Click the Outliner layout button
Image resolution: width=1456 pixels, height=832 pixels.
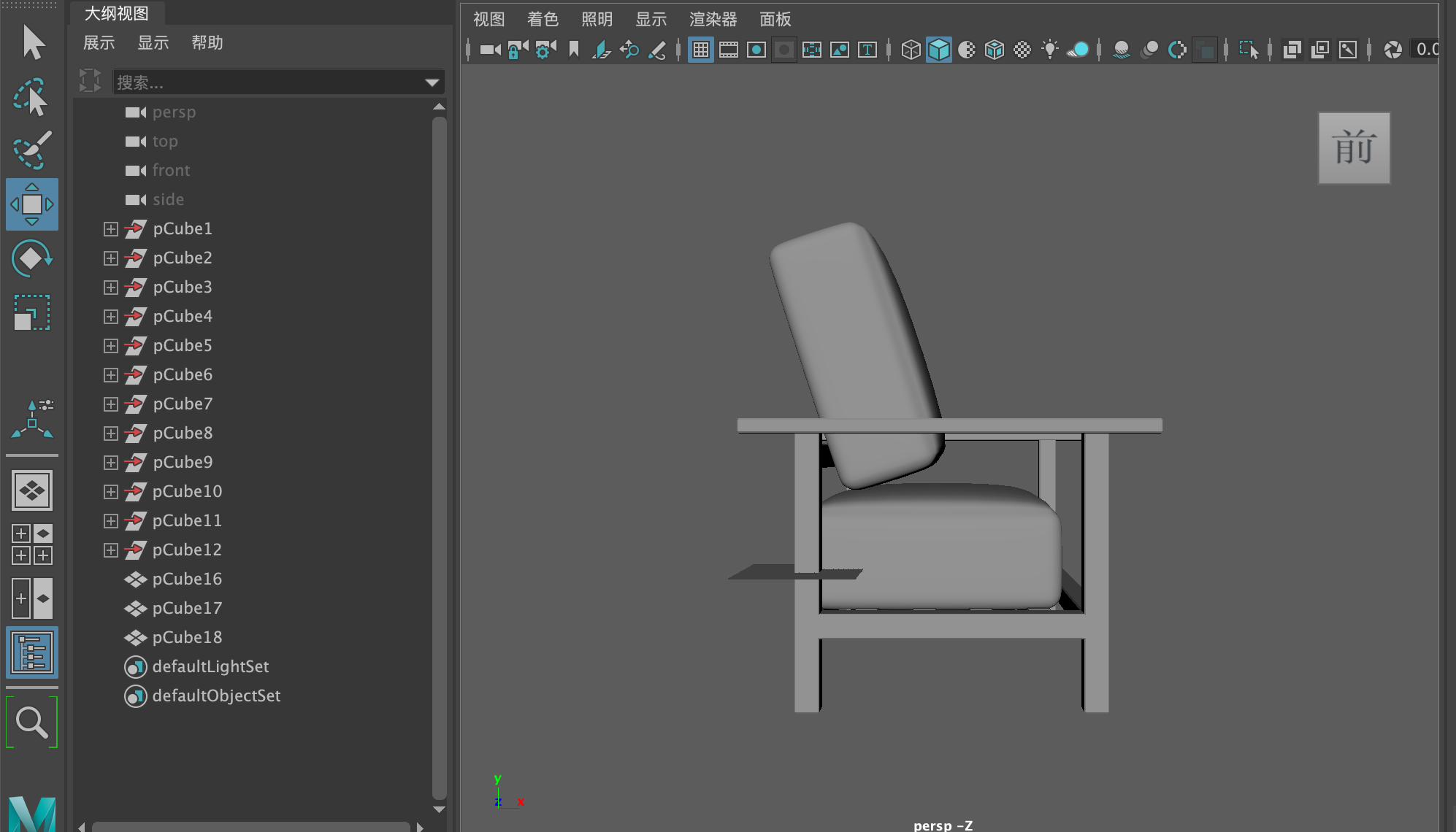(x=31, y=652)
